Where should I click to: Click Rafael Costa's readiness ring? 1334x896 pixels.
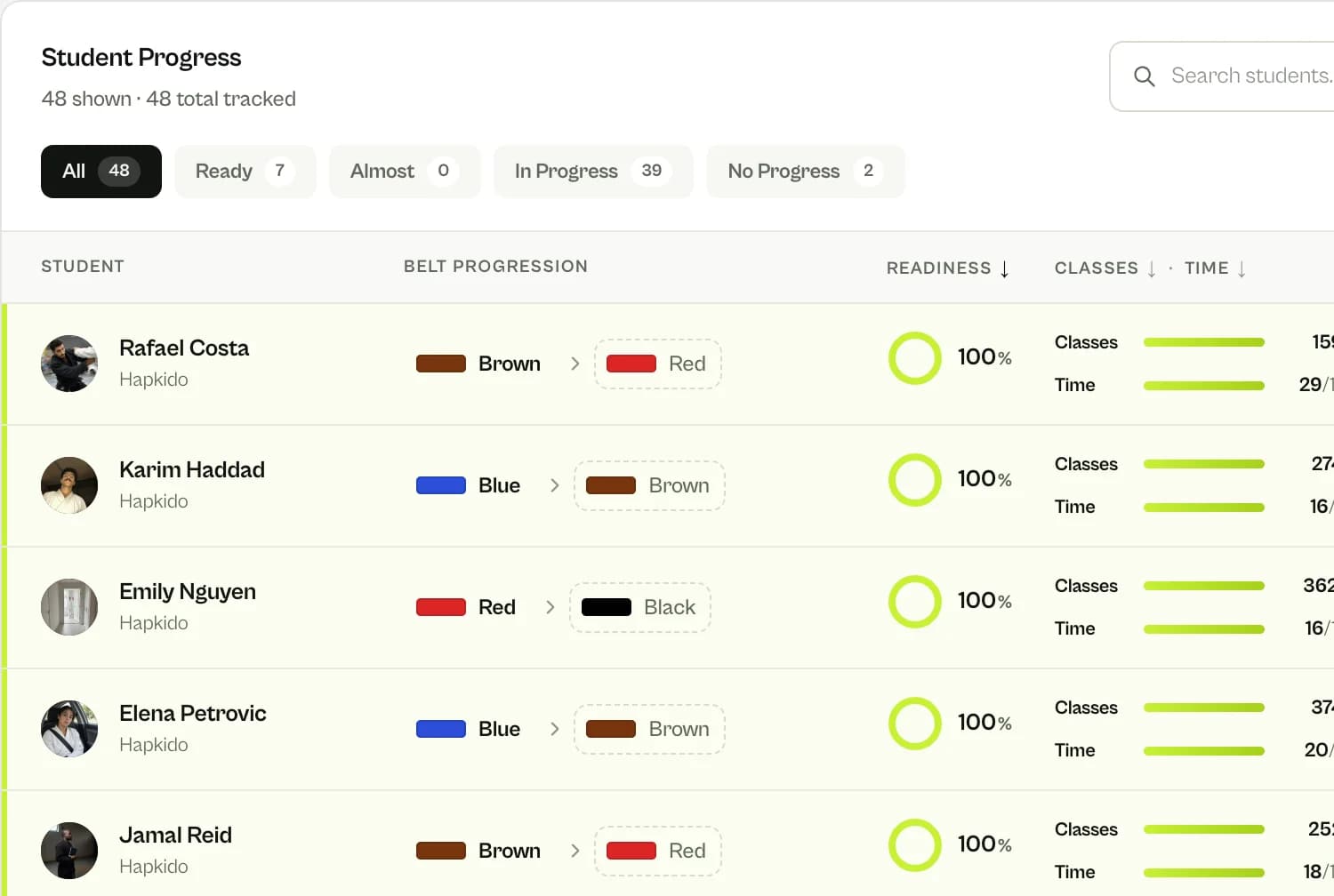pyautogui.click(x=915, y=358)
